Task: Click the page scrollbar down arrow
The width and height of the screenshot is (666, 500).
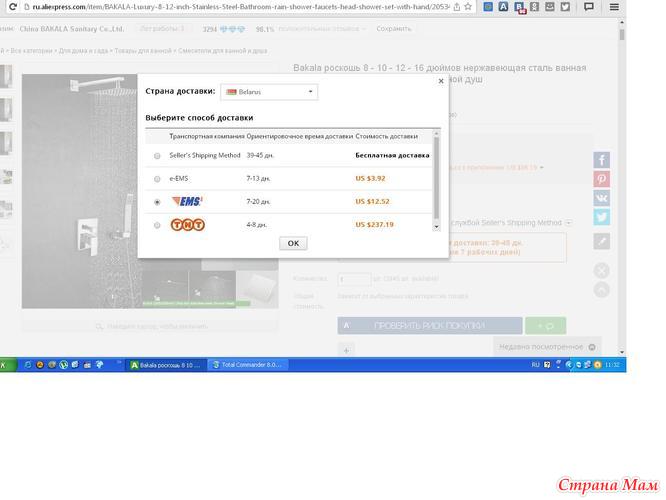Action: (622, 352)
